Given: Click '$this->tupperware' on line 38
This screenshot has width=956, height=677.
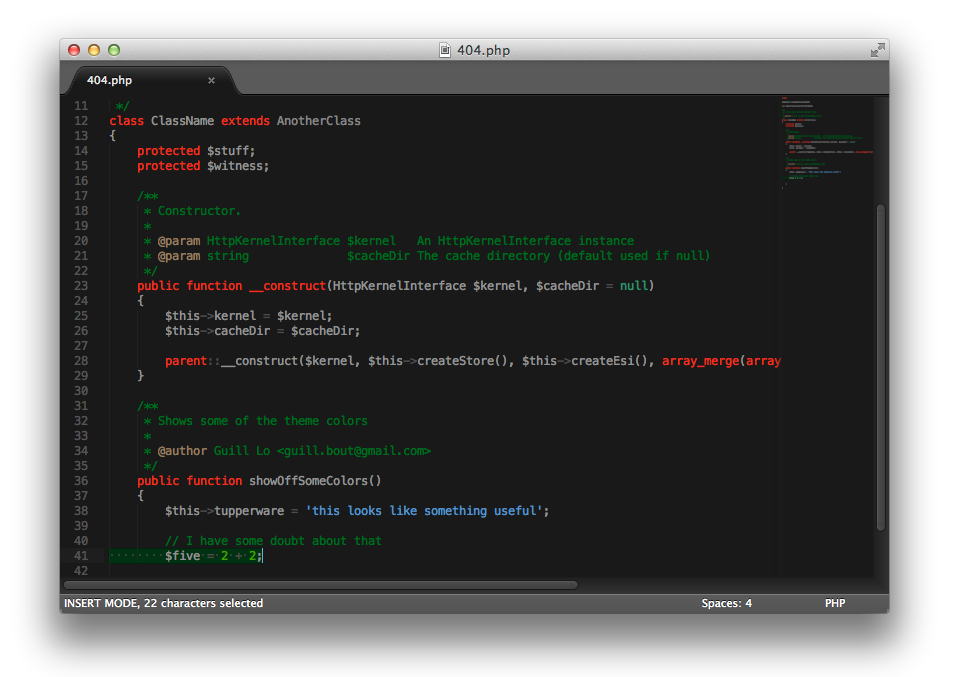Looking at the screenshot, I should [224, 511].
